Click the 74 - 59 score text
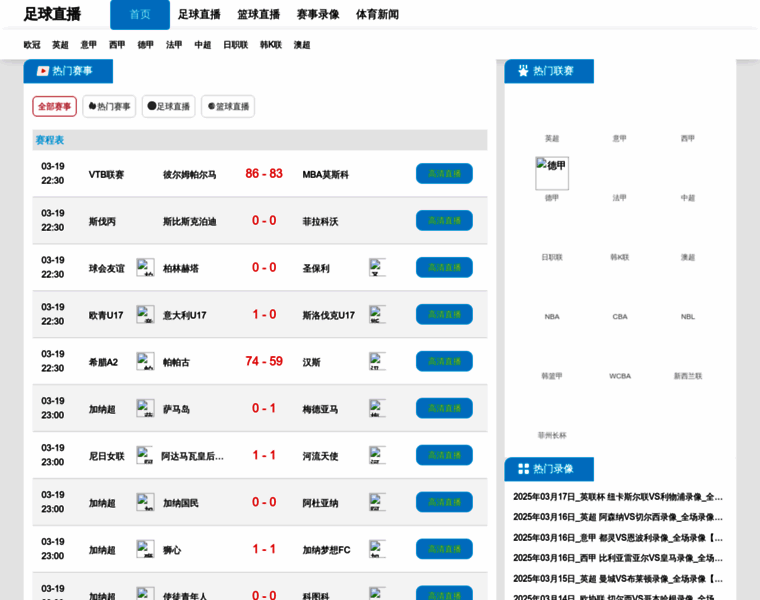 coord(264,361)
